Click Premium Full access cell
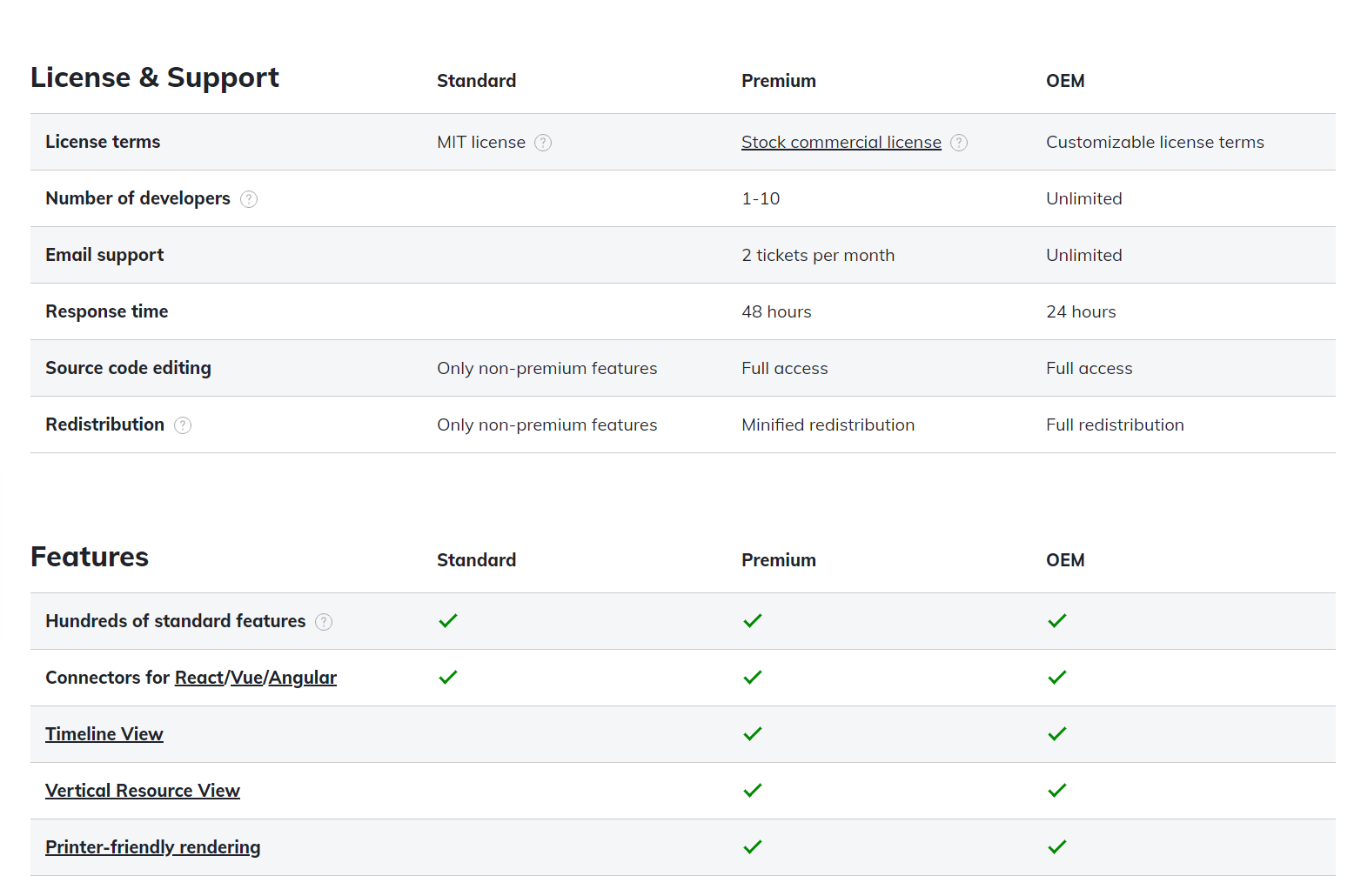 785,369
